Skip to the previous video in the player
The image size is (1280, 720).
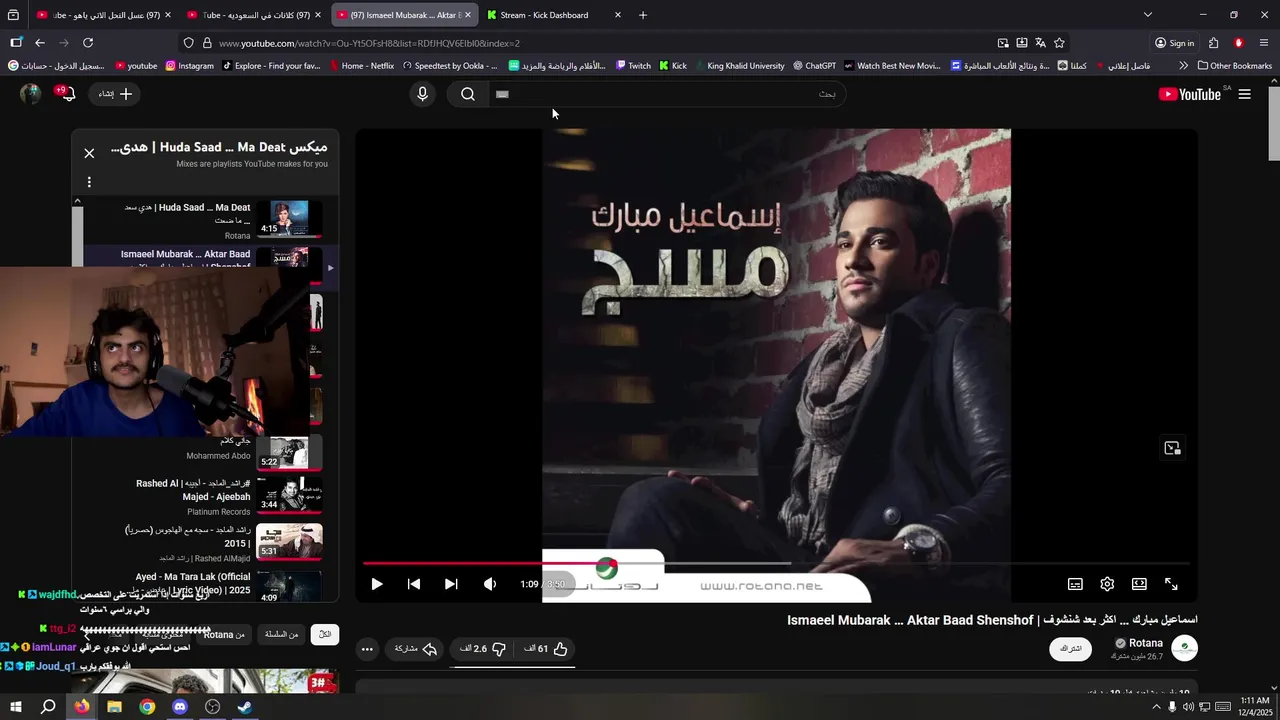click(414, 584)
